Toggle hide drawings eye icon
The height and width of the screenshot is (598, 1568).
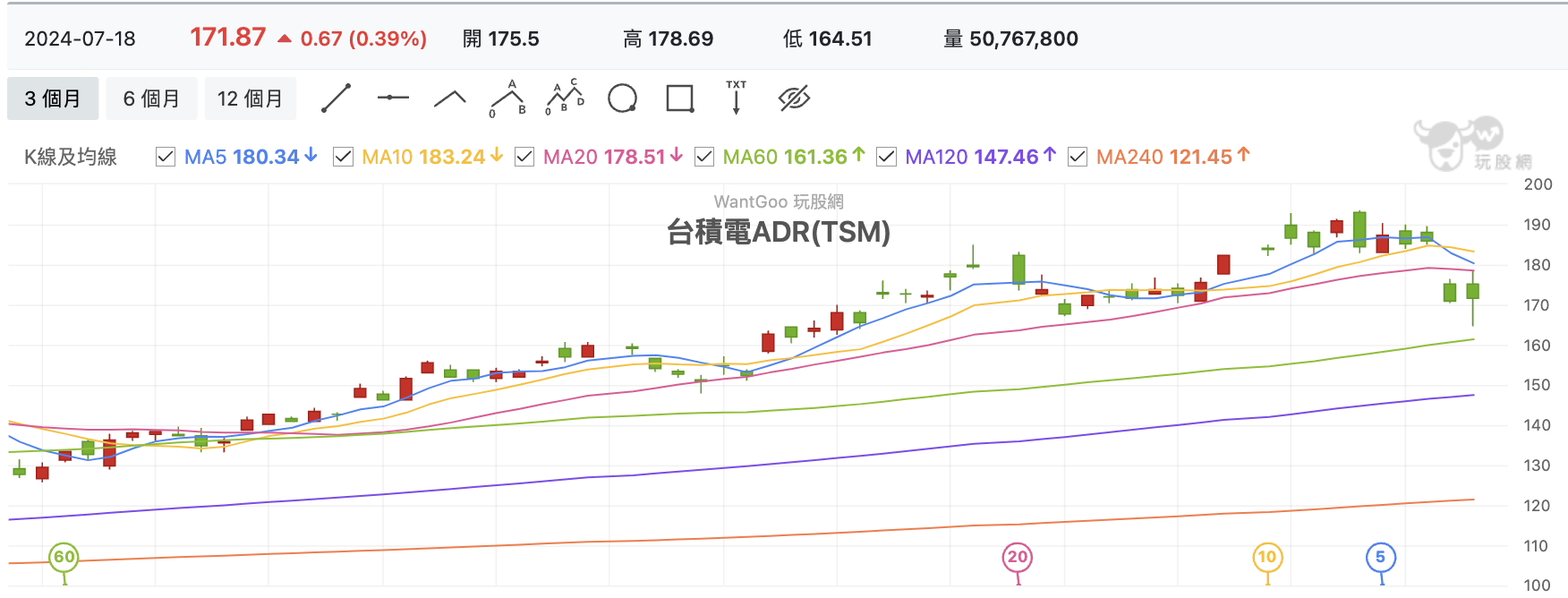pyautogui.click(x=794, y=98)
